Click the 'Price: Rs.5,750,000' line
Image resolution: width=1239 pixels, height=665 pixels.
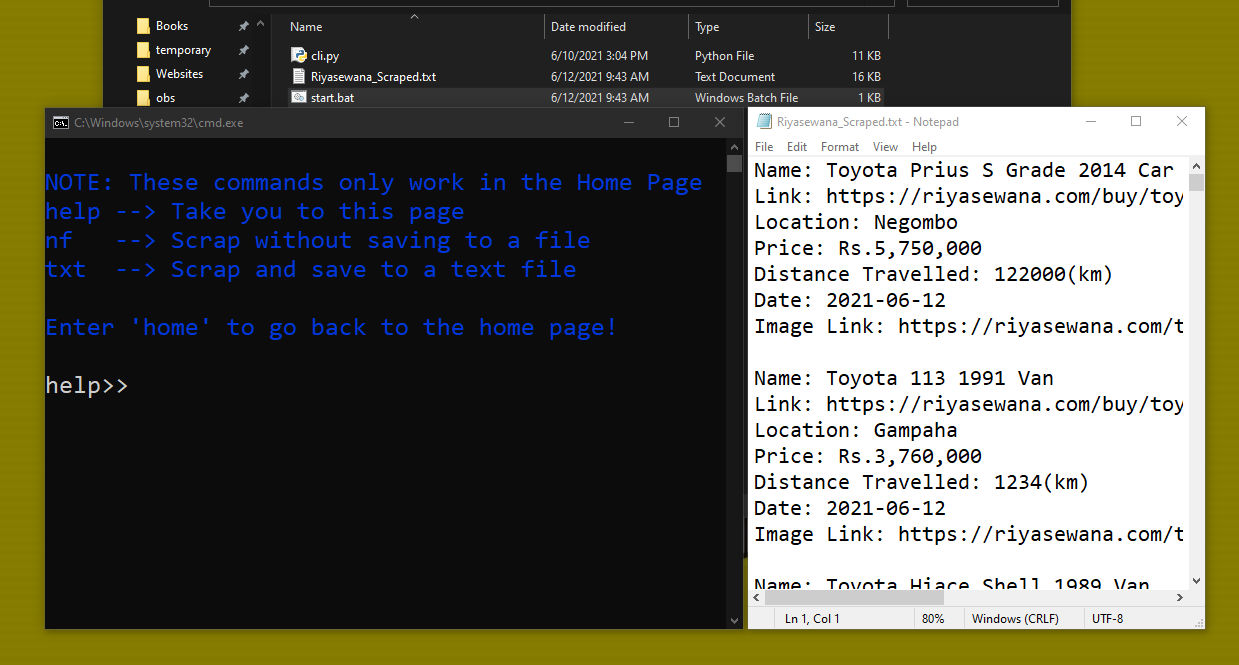868,248
